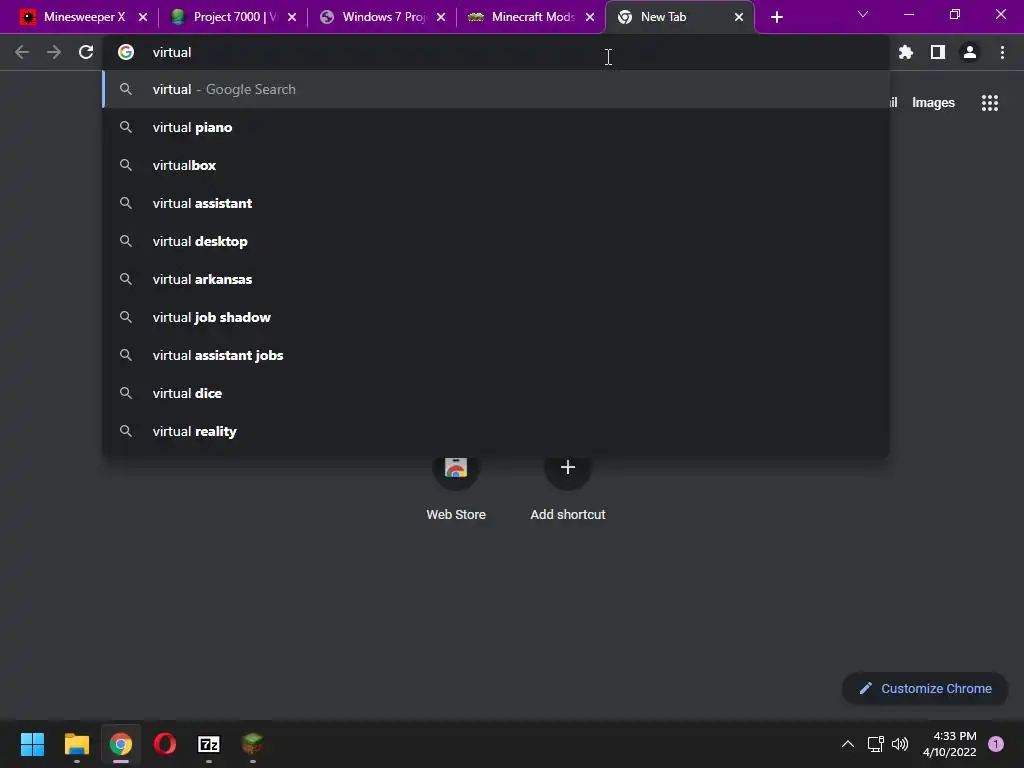This screenshot has height=768, width=1024.
Task: Show hidden system tray icons
Action: 848,744
